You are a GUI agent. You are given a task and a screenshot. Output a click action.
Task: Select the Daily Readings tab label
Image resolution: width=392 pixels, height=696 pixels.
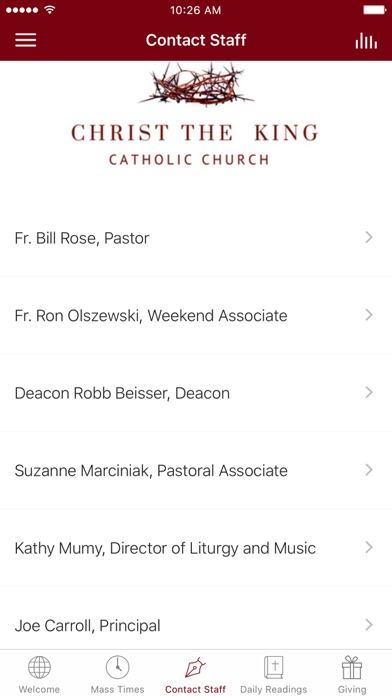[273, 689]
